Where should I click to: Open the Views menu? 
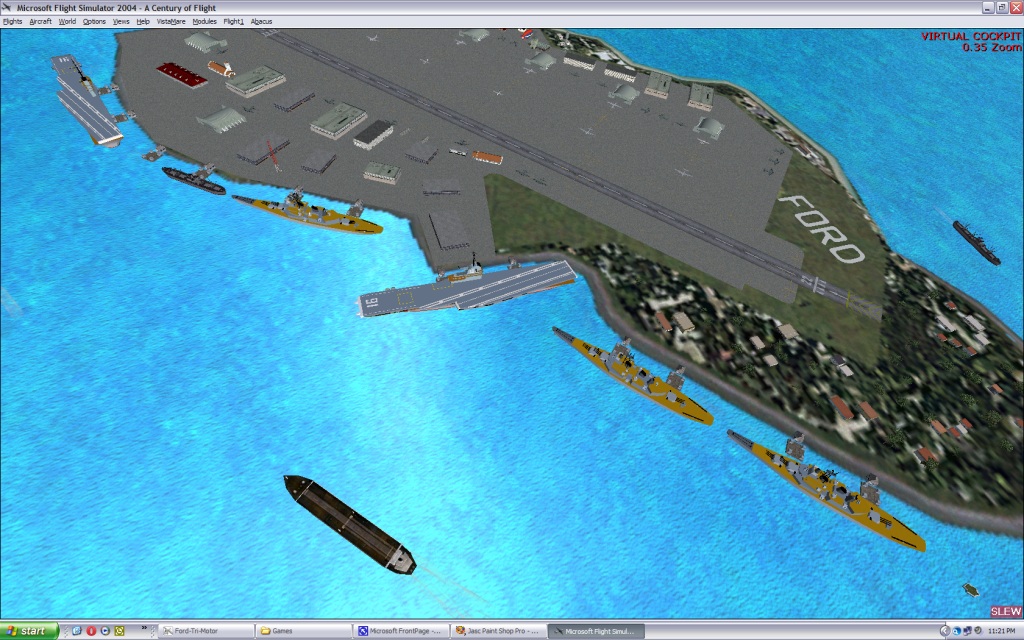pyautogui.click(x=121, y=21)
